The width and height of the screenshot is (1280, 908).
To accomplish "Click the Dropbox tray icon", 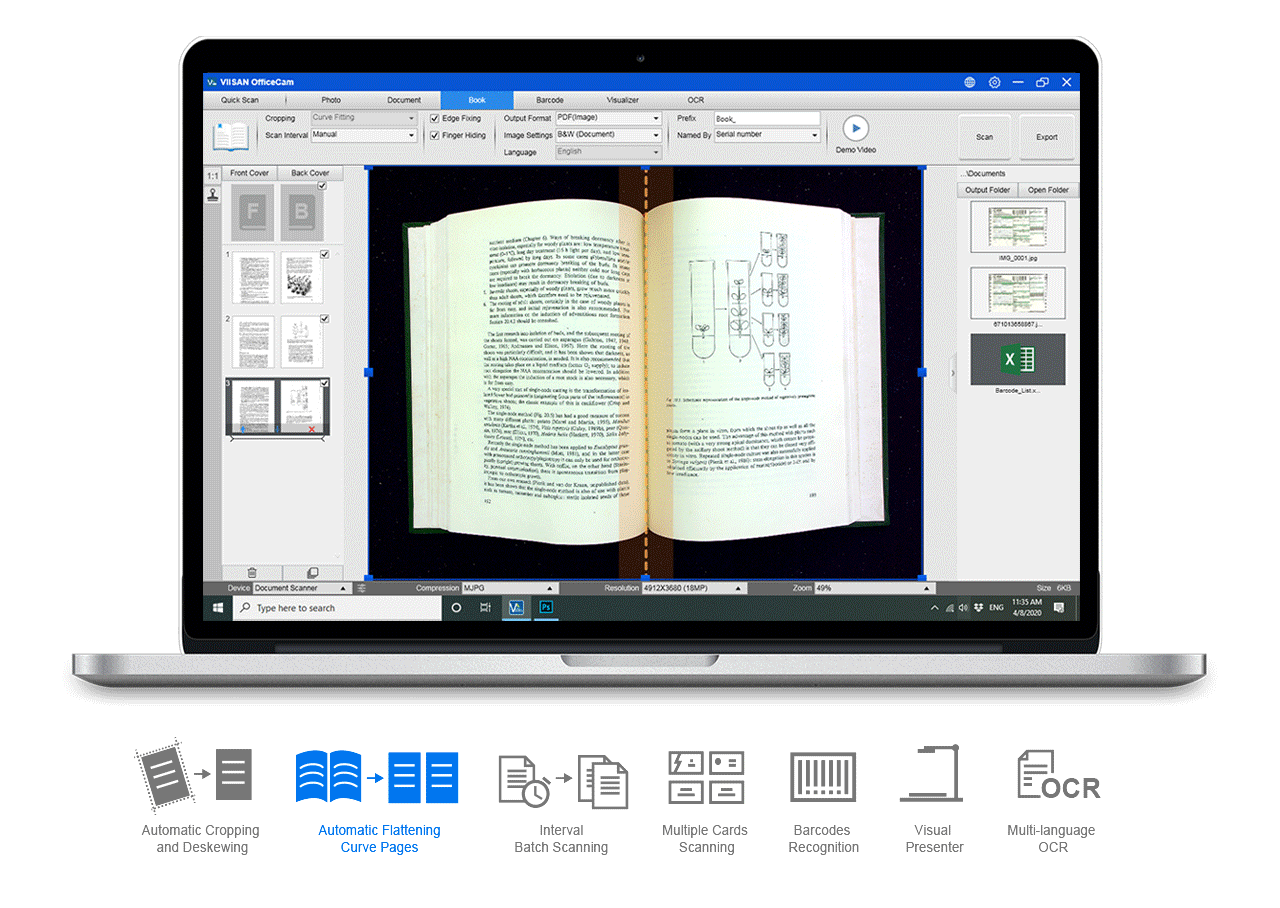I will tap(977, 607).
